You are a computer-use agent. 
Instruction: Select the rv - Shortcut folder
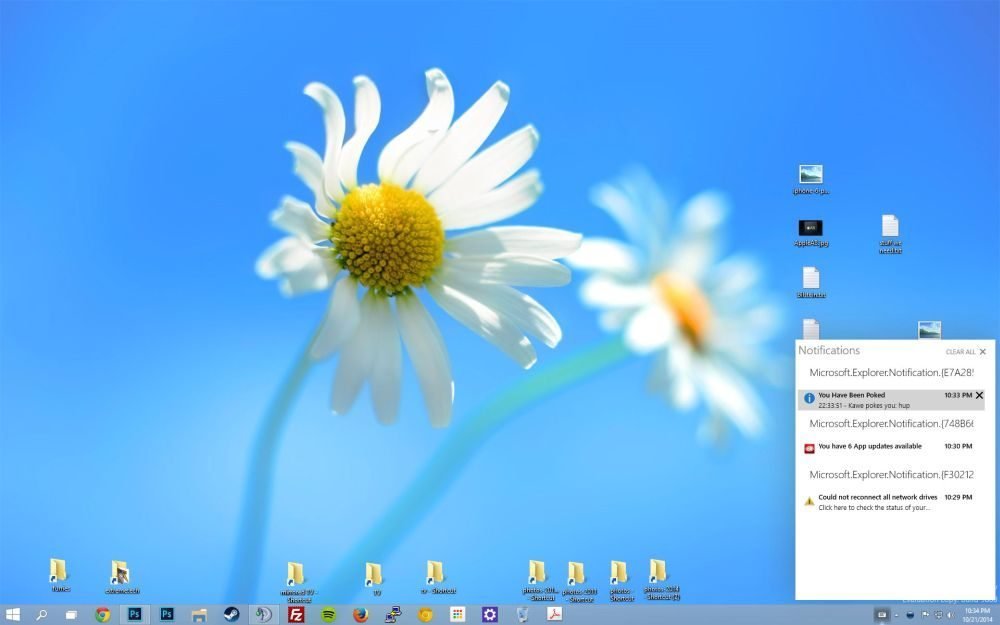pos(438,577)
